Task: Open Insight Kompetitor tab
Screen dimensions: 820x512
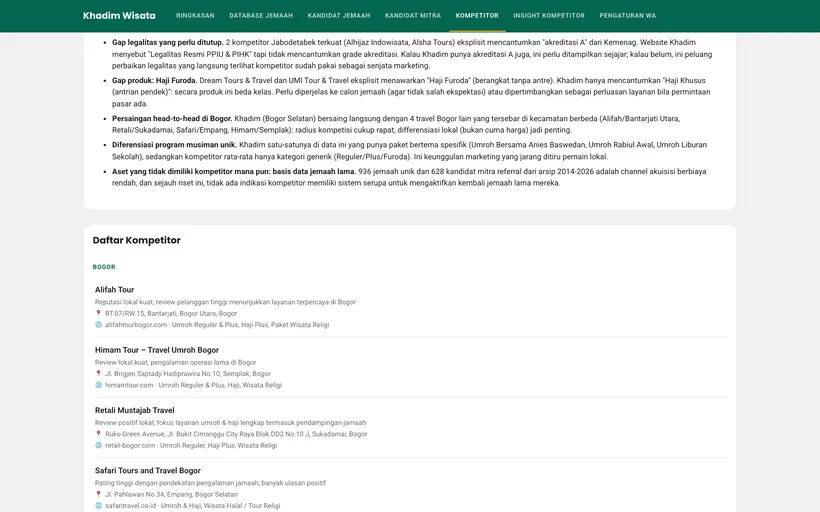Action: click(x=549, y=16)
